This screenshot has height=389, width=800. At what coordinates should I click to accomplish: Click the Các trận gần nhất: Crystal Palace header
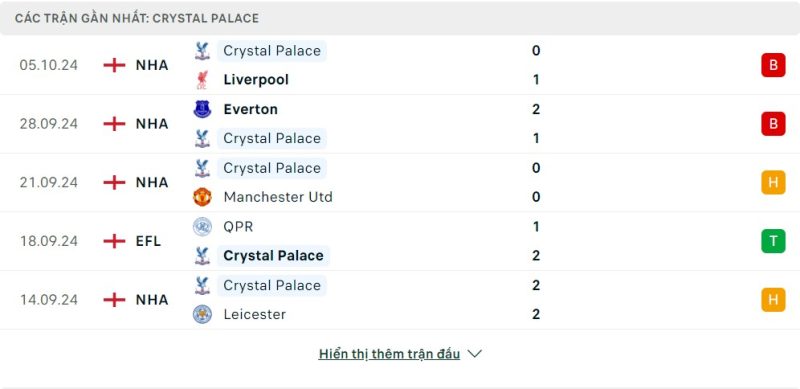click(x=400, y=18)
